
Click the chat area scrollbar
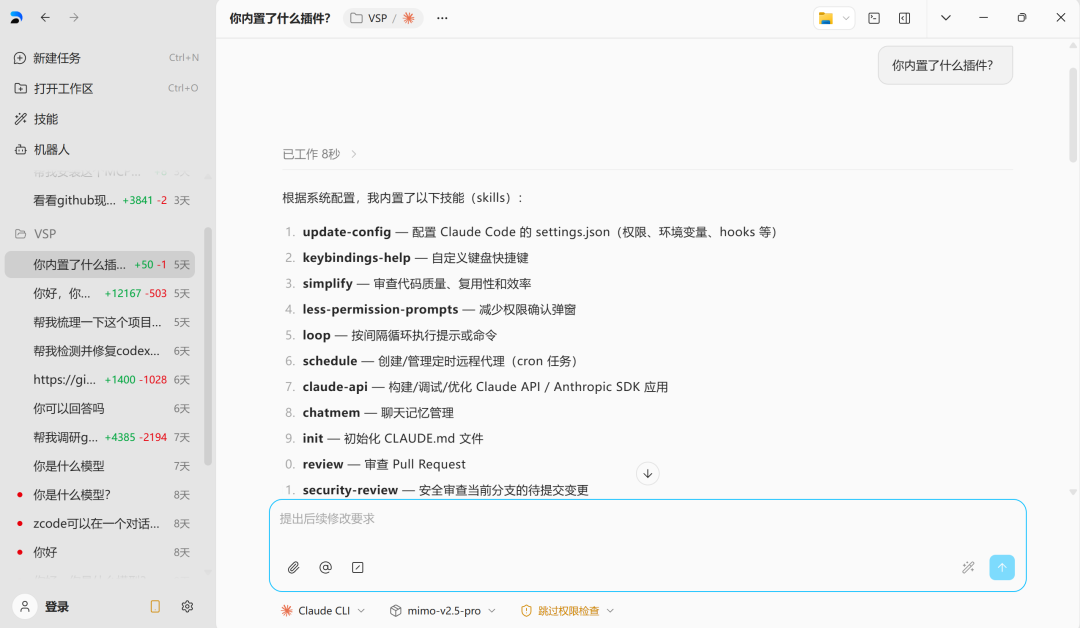pos(1072,114)
